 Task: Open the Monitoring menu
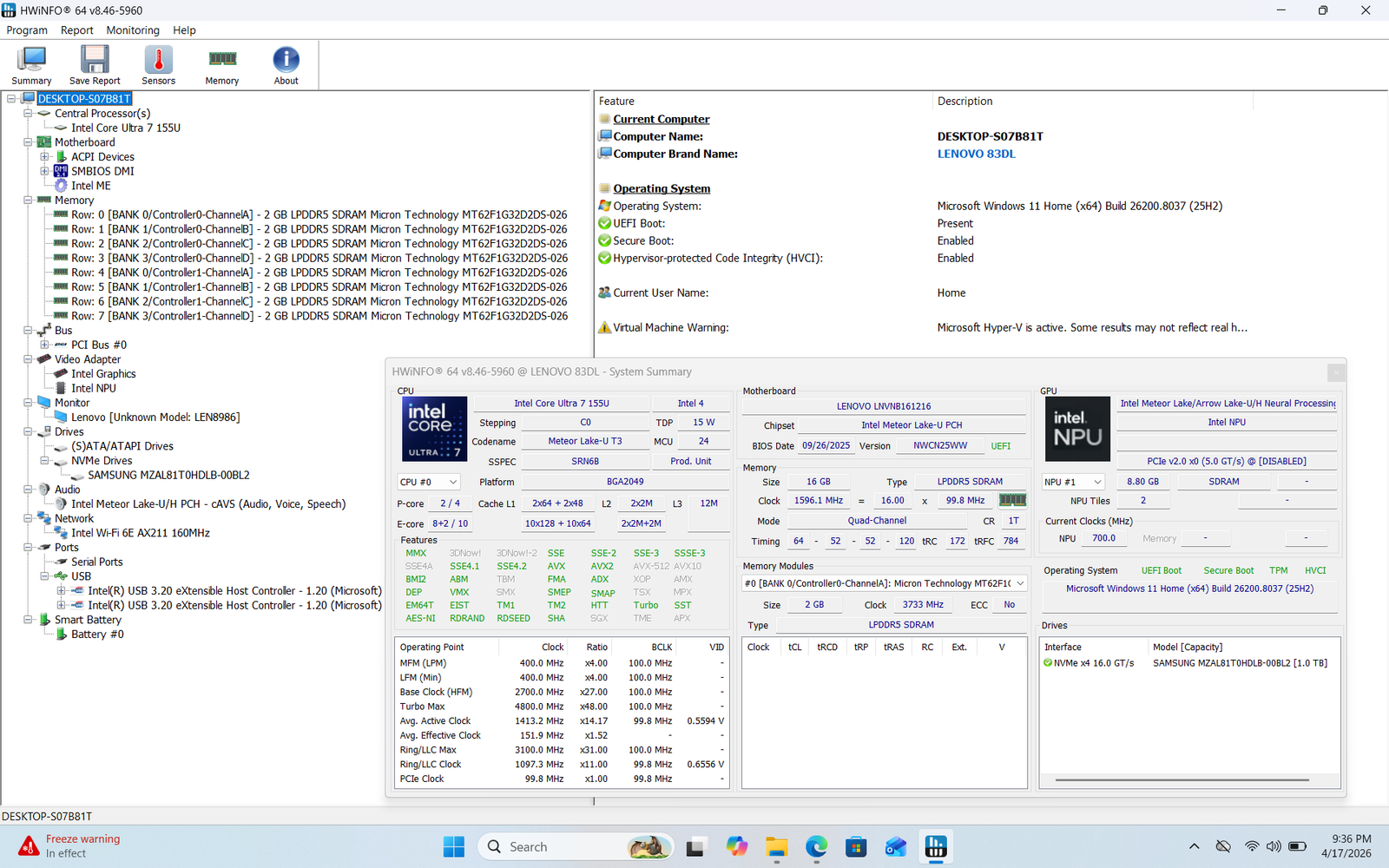133,30
